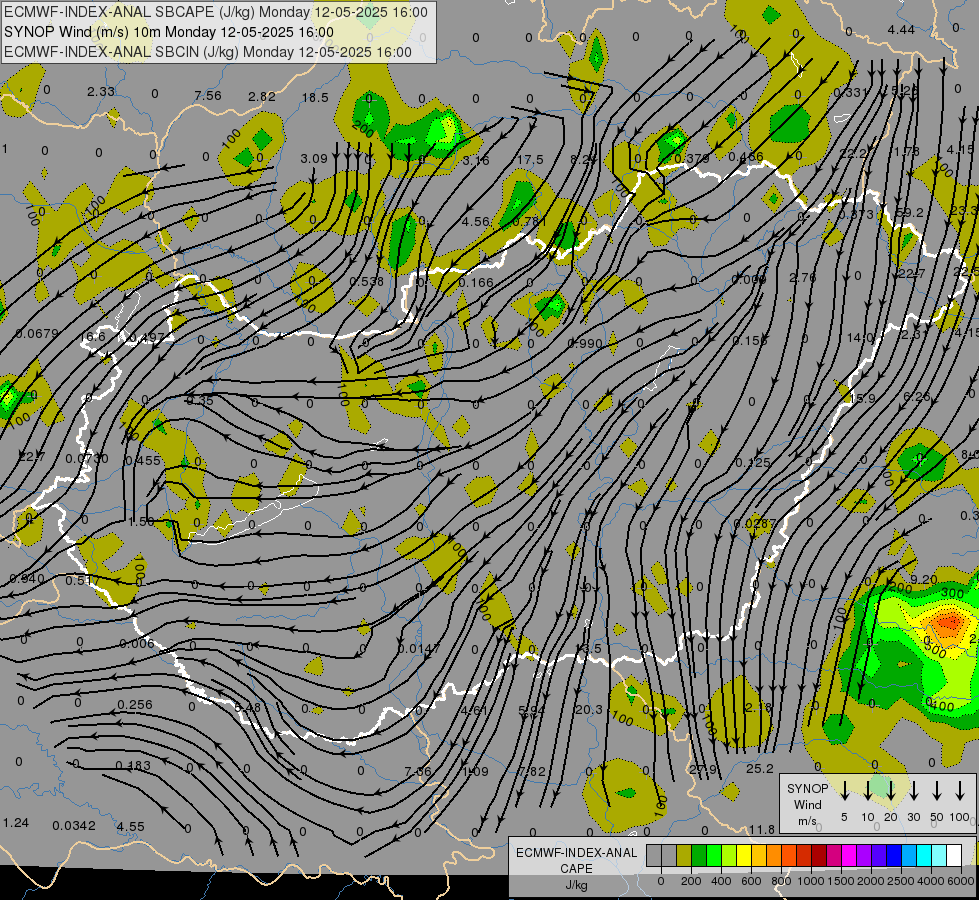Click the map value '17.5'
Viewport: 979px width, 900px height.
[x=530, y=160]
